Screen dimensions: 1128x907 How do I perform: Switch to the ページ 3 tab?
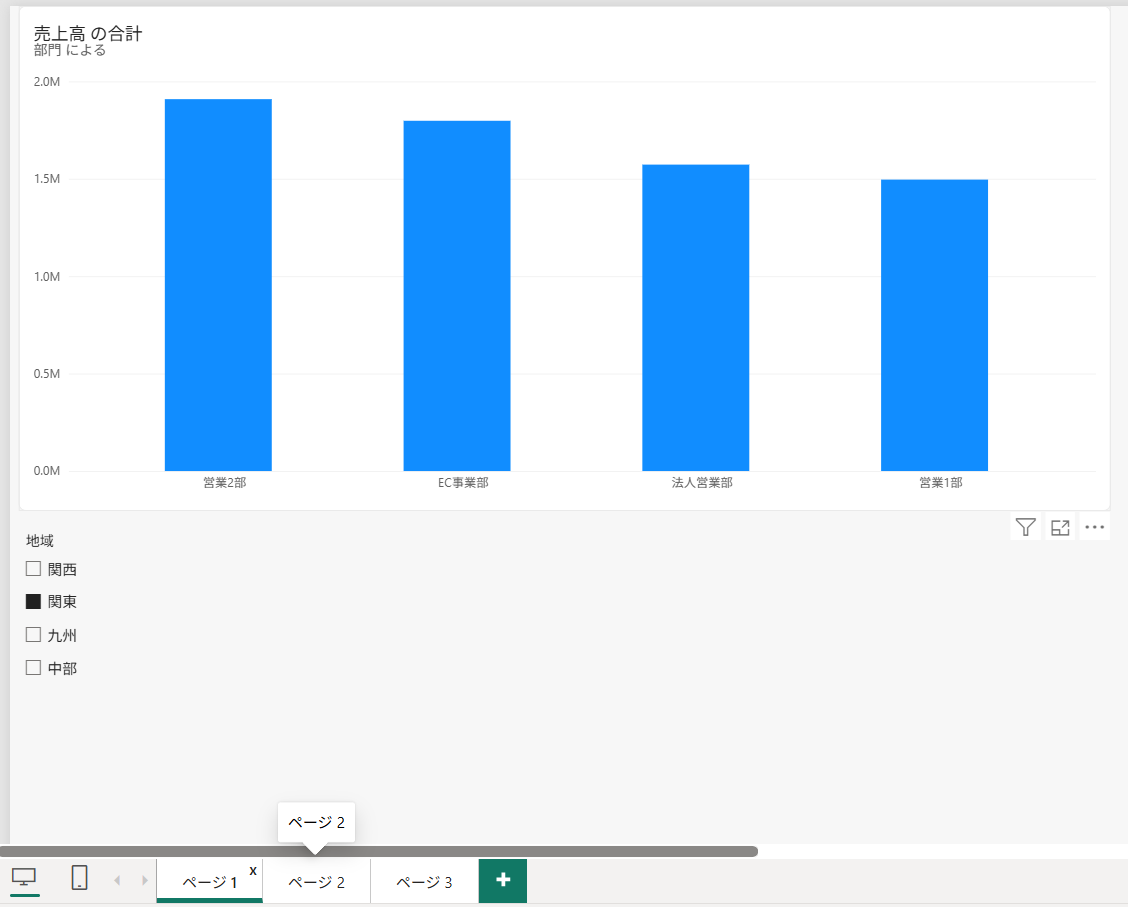(x=424, y=881)
